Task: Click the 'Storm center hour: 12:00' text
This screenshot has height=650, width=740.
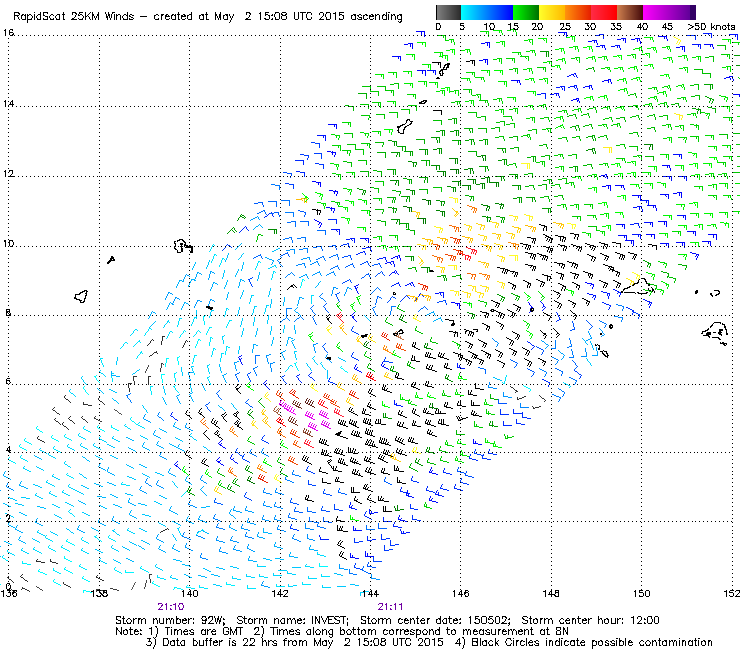Action: (590, 620)
